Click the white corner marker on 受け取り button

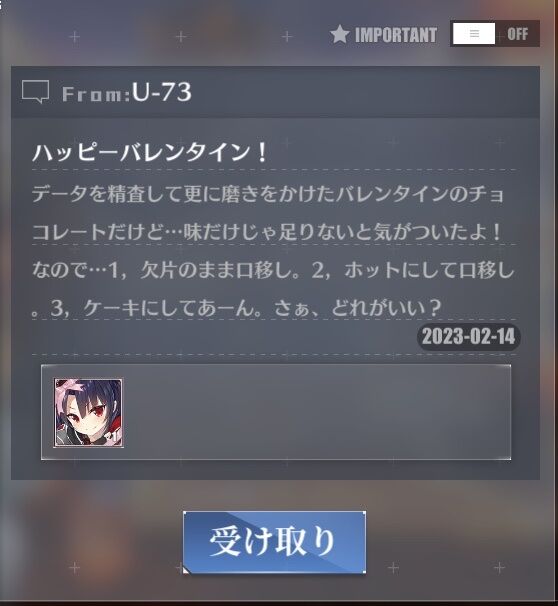(186, 570)
